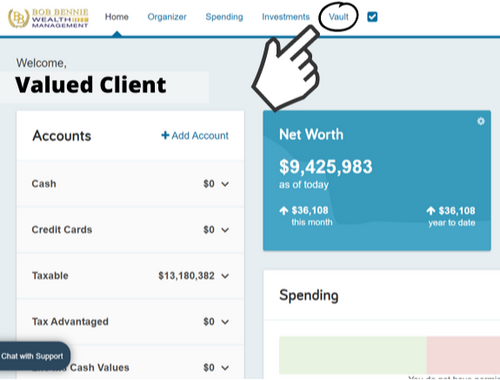Viewport: 500px width, 380px height.
Task: Click the green bar in Spending chart
Action: click(353, 355)
